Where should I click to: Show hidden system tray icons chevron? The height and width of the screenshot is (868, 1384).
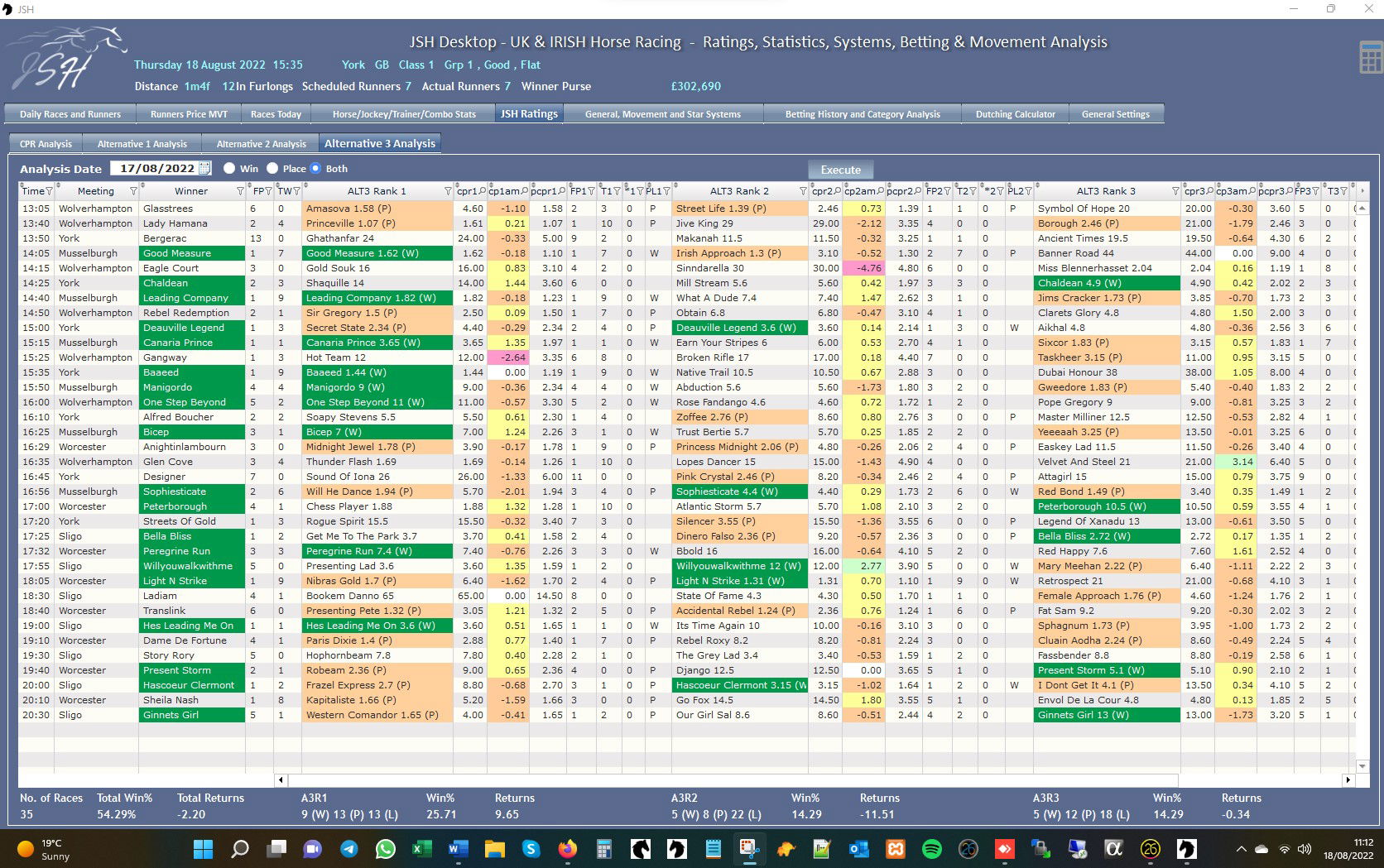(x=1241, y=849)
